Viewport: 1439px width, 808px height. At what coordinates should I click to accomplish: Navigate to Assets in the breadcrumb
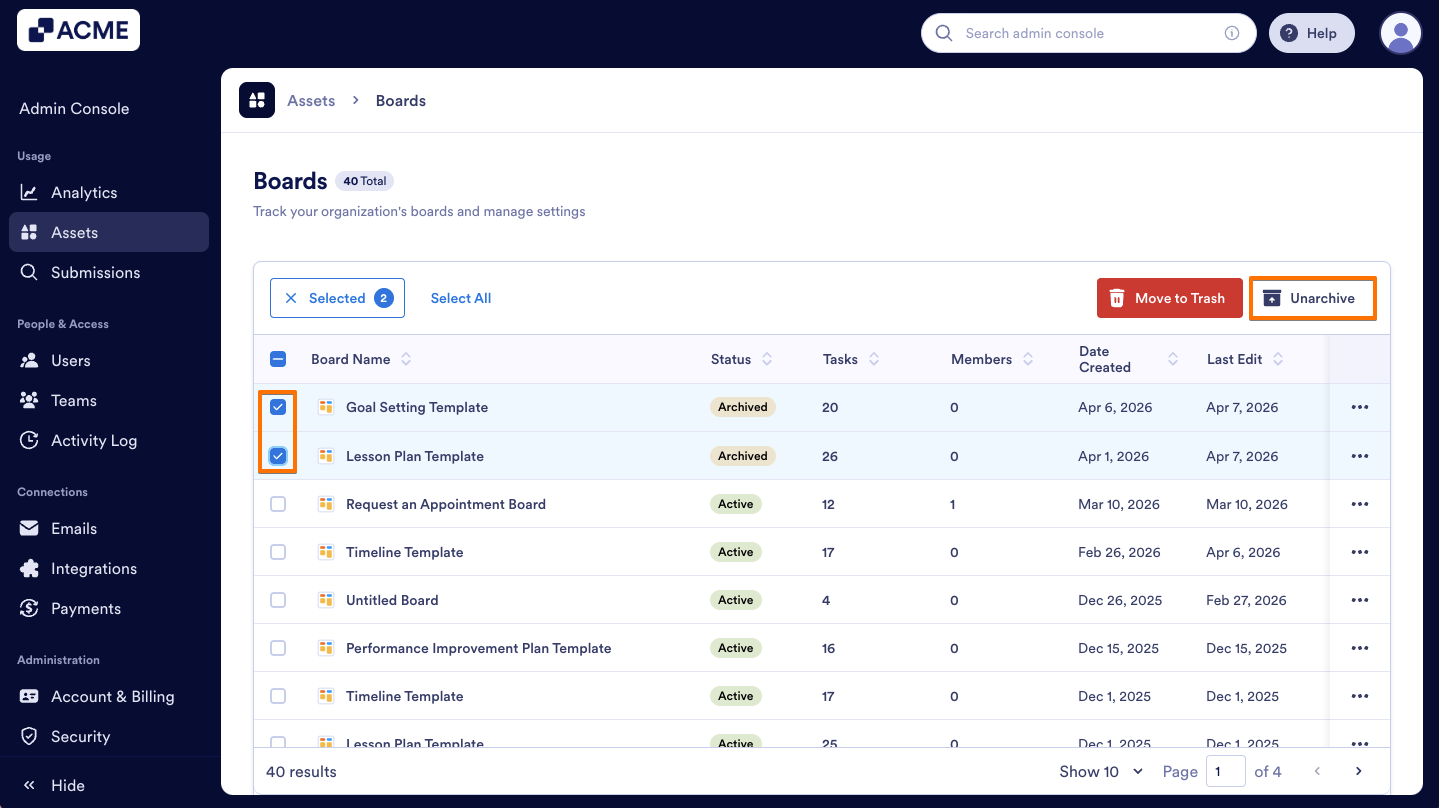tap(310, 100)
